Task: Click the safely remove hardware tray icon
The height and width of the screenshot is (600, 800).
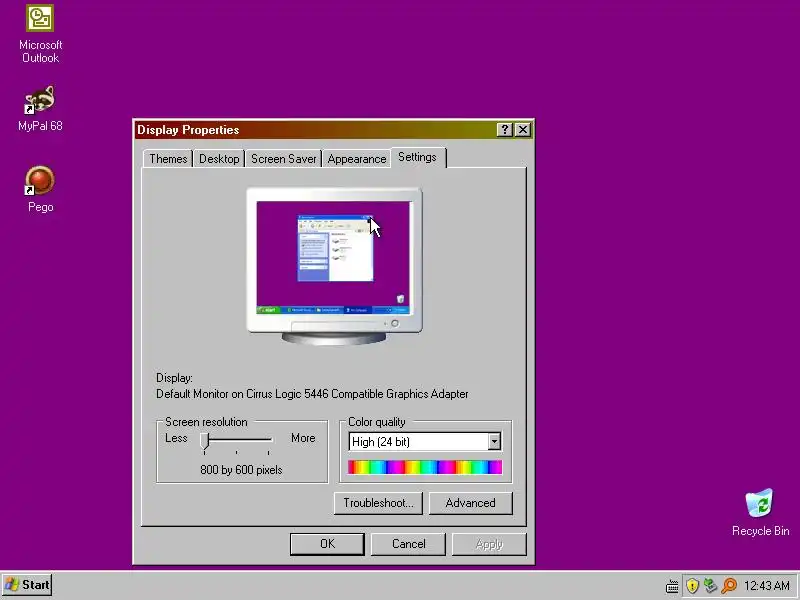Action: coord(710,586)
